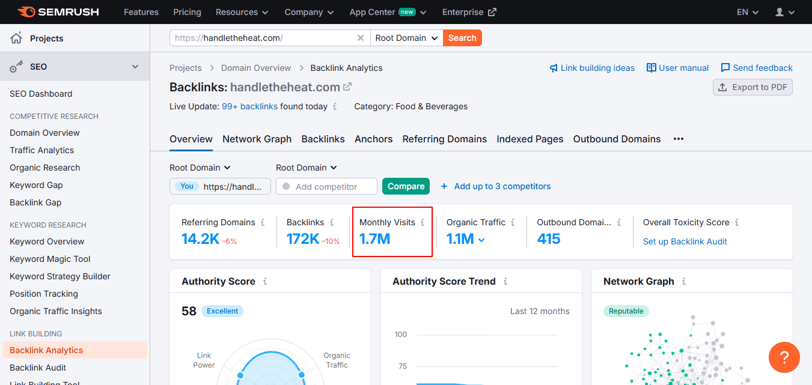This screenshot has width=812, height=385.
Task: Click Set up Backlink Audit link
Action: (x=685, y=241)
